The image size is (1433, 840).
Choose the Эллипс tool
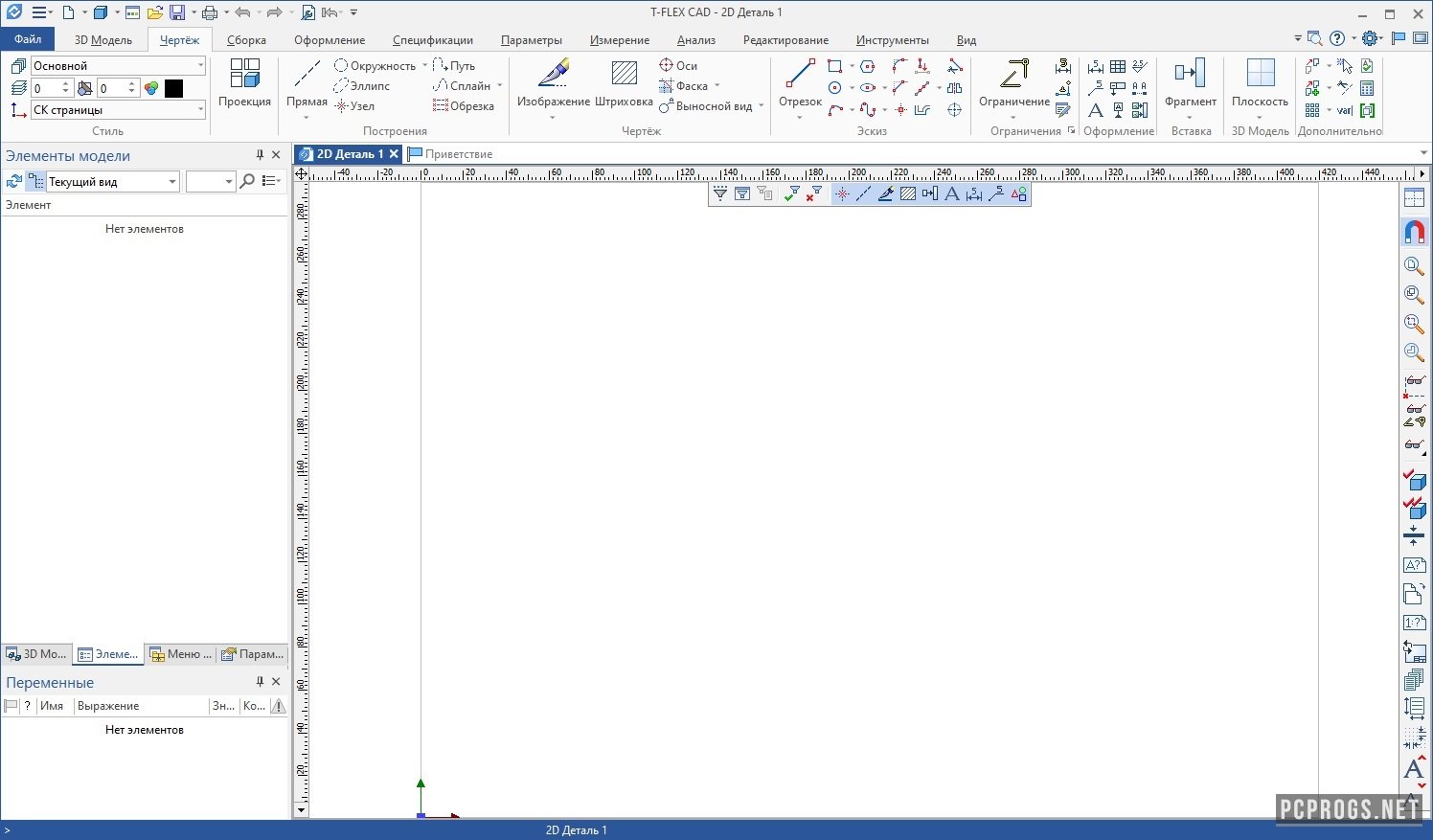click(362, 86)
